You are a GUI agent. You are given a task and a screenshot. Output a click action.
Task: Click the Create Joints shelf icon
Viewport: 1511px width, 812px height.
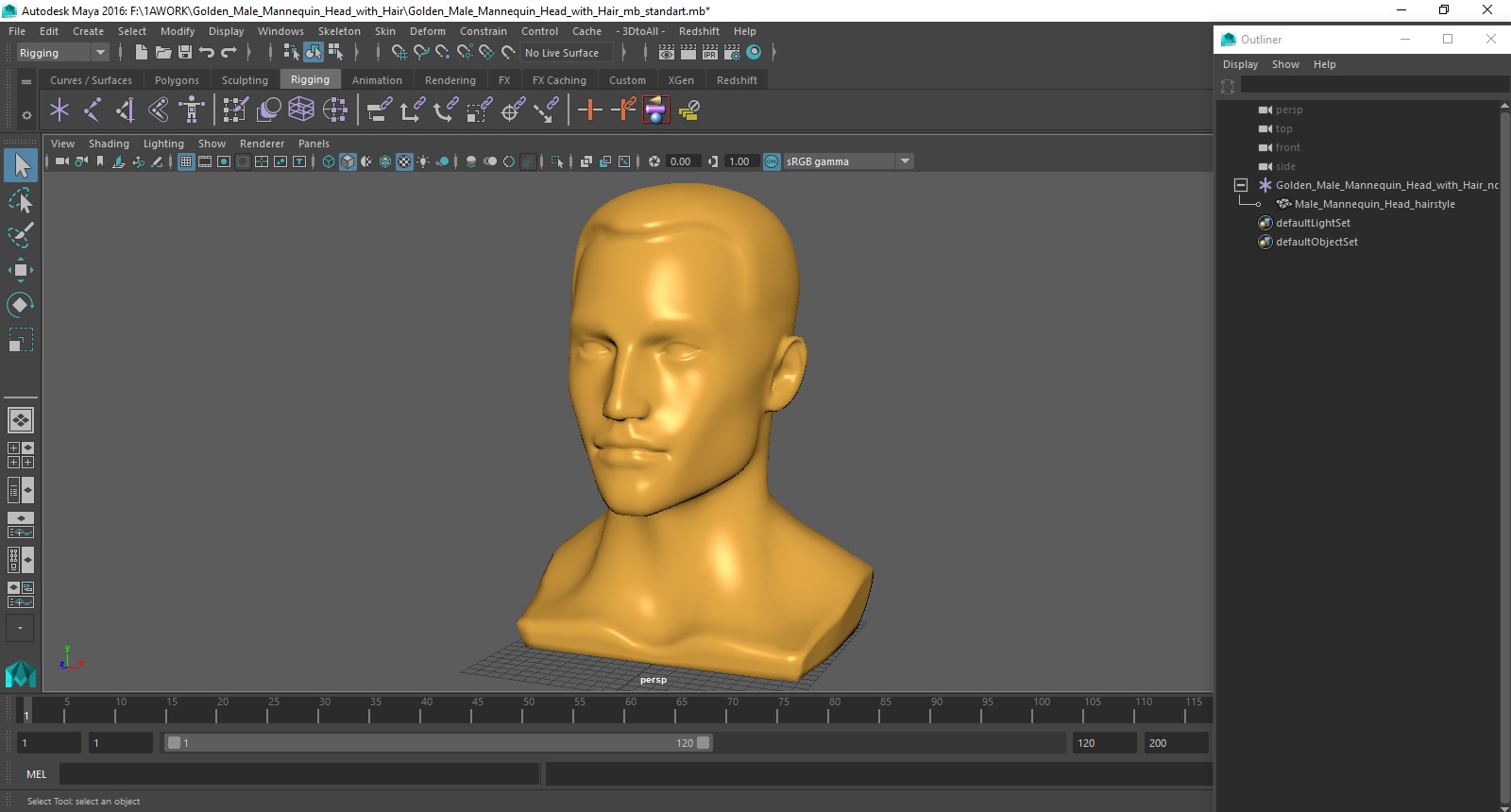click(x=93, y=110)
